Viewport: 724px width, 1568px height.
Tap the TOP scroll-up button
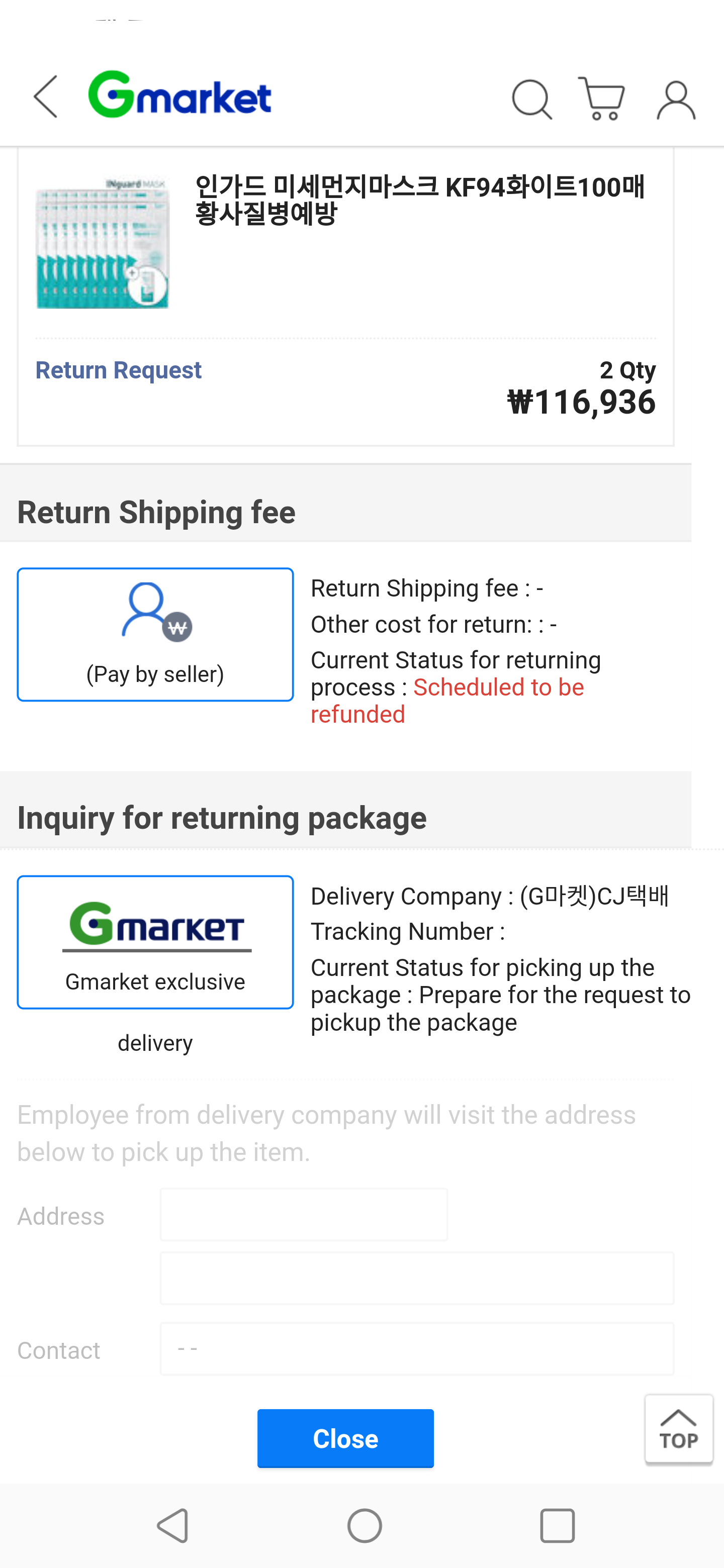coord(679,1428)
